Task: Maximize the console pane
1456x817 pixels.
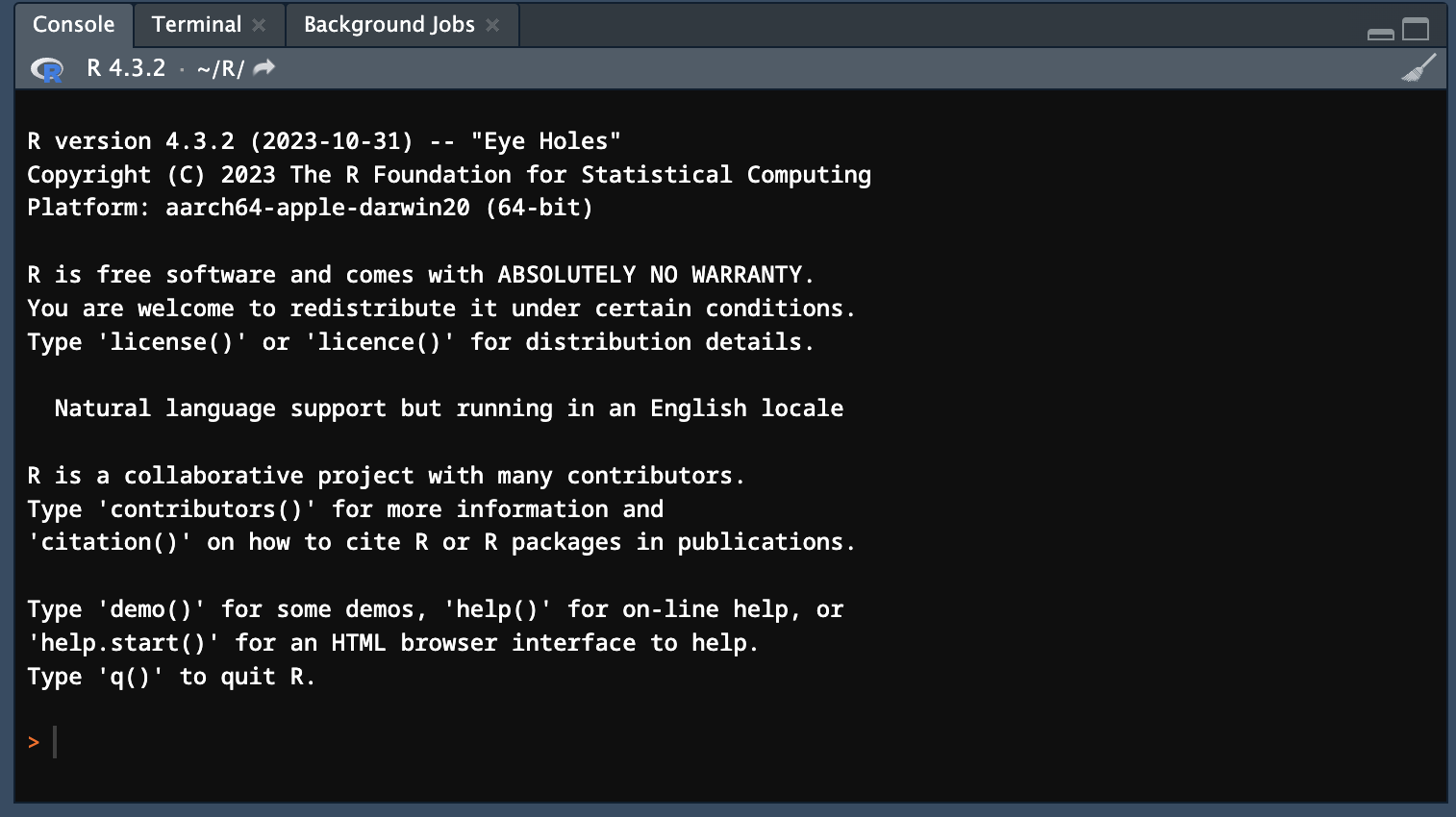Action: [x=1416, y=30]
